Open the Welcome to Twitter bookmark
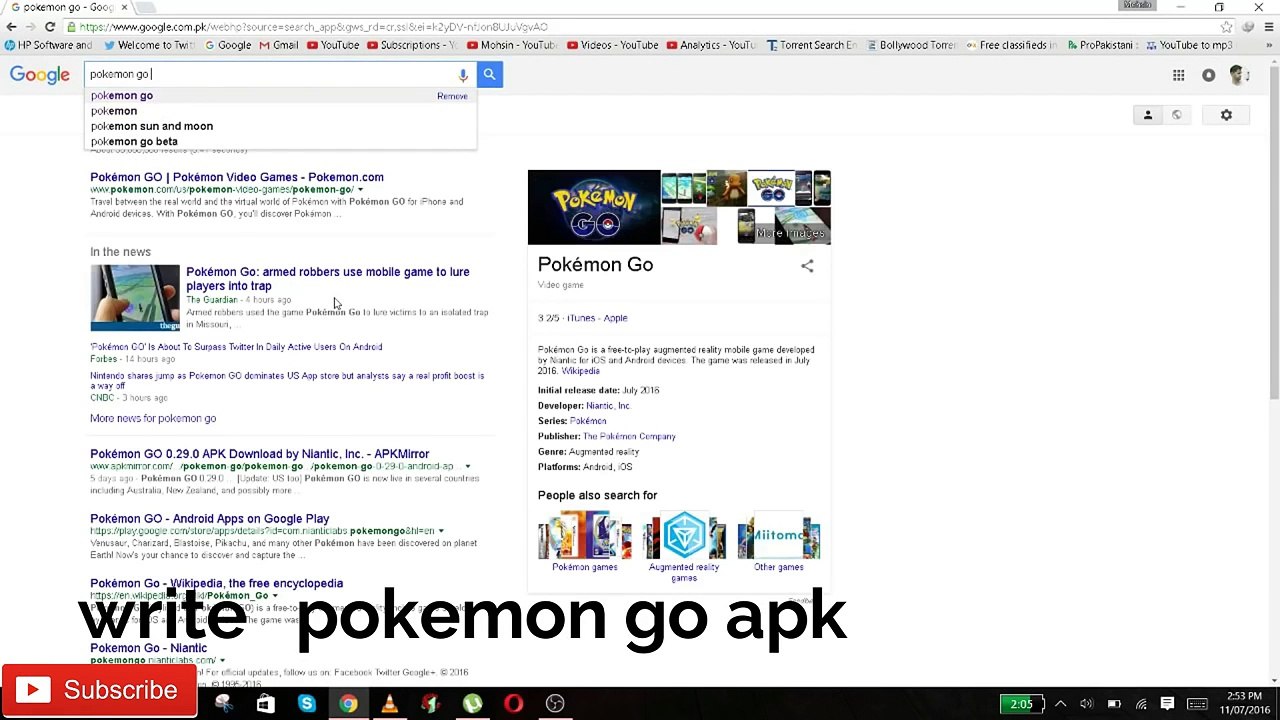This screenshot has width=1280, height=720. [149, 45]
